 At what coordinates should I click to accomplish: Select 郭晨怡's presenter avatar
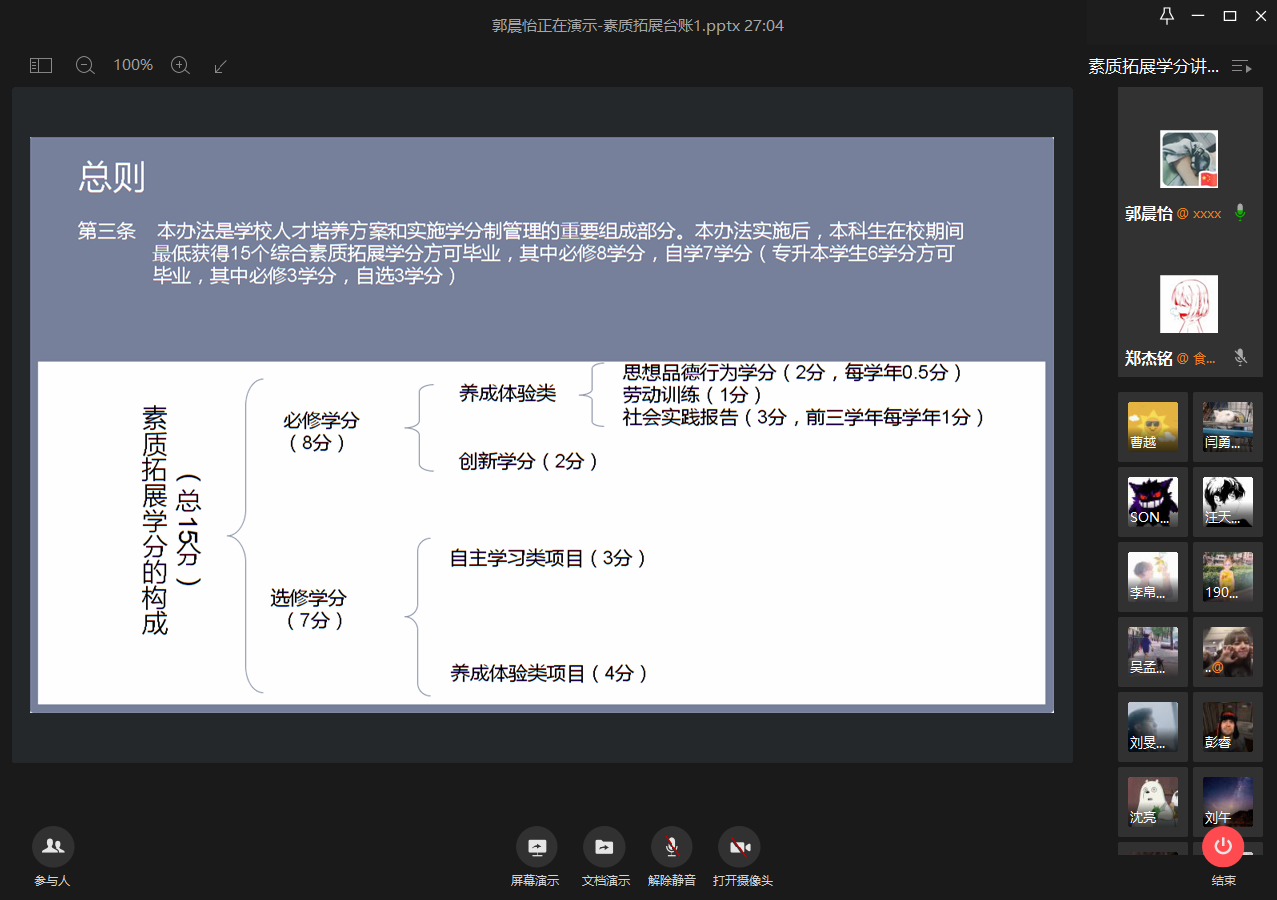[x=1188, y=160]
